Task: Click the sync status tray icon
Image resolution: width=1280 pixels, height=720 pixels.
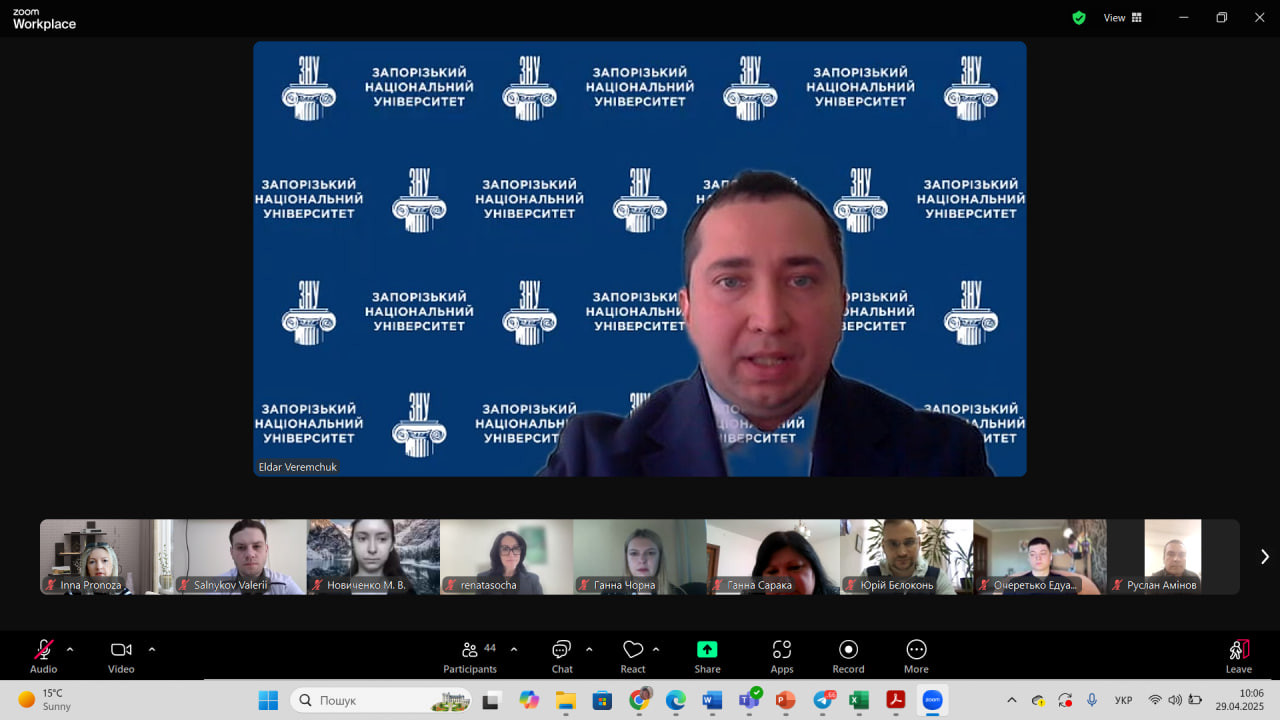Action: point(1065,700)
